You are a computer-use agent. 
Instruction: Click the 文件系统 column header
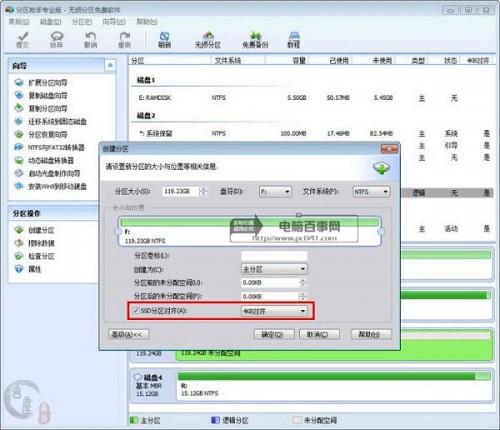point(238,60)
